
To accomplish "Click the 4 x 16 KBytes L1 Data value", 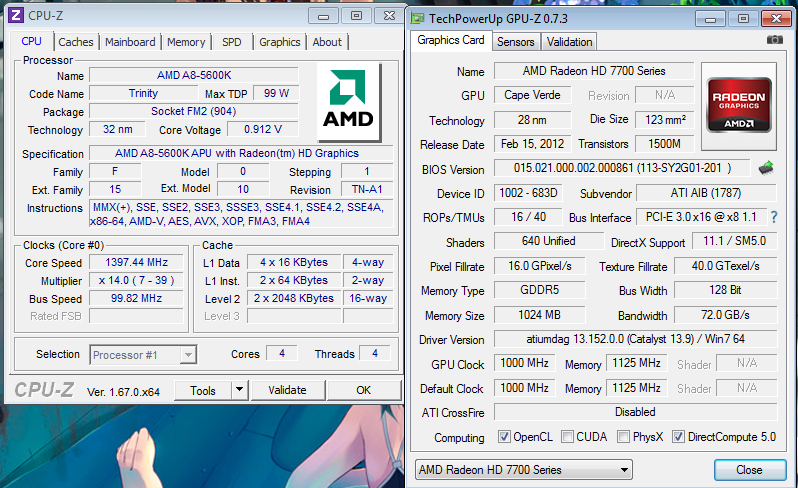I will pyautogui.click(x=294, y=263).
